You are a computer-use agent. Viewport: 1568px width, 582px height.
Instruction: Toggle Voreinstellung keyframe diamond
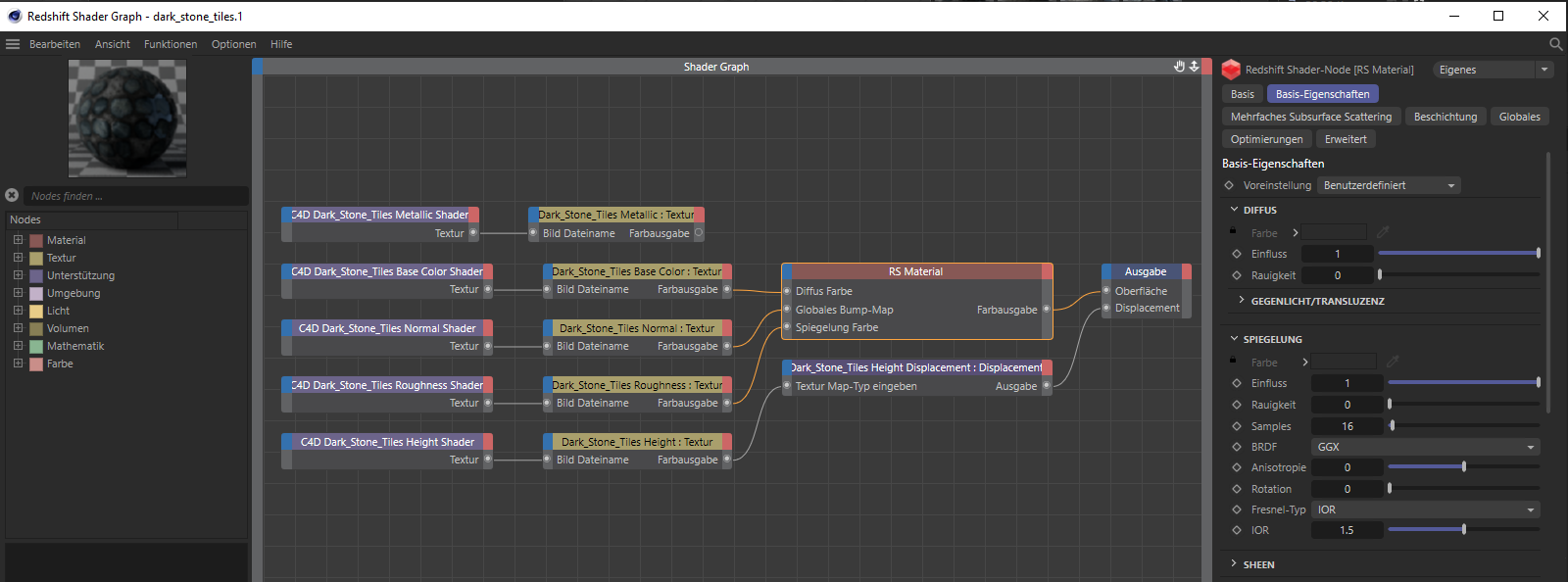pos(1229,185)
